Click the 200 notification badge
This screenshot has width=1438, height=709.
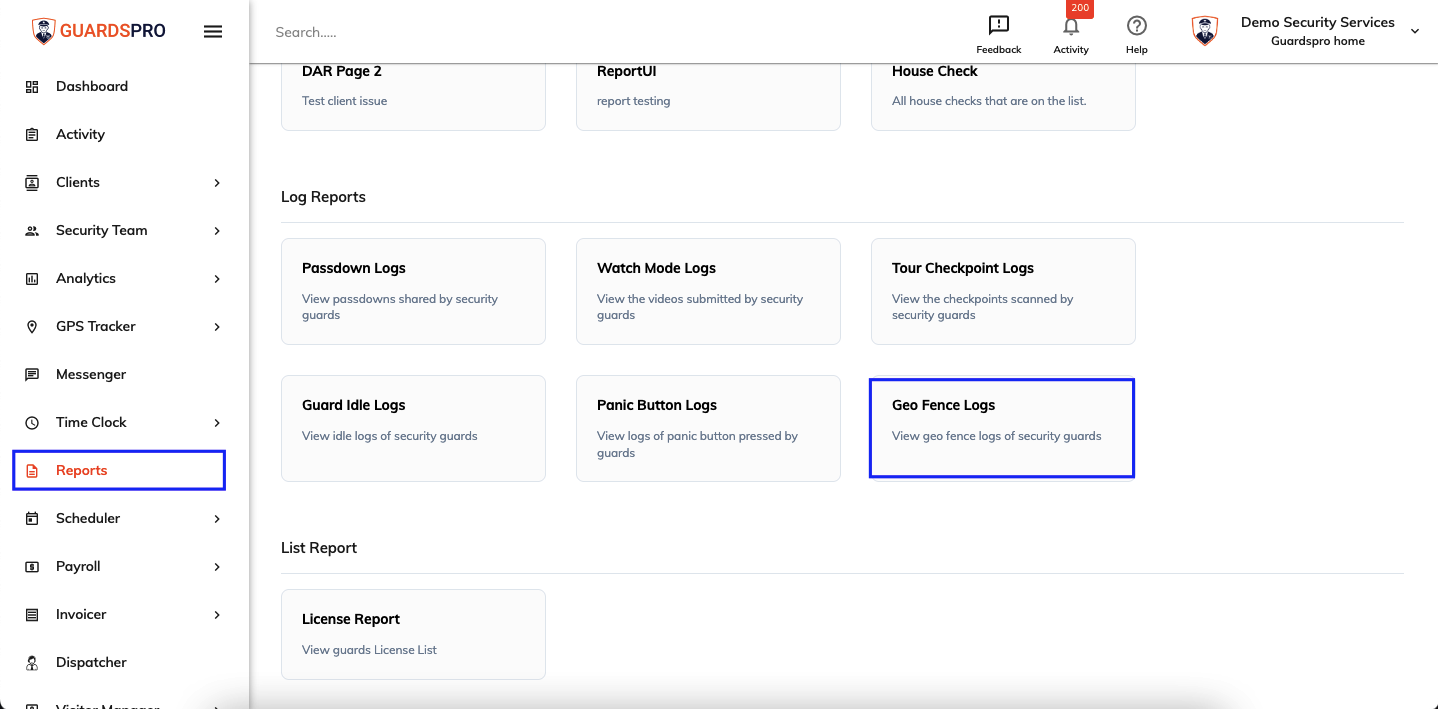[x=1080, y=8]
